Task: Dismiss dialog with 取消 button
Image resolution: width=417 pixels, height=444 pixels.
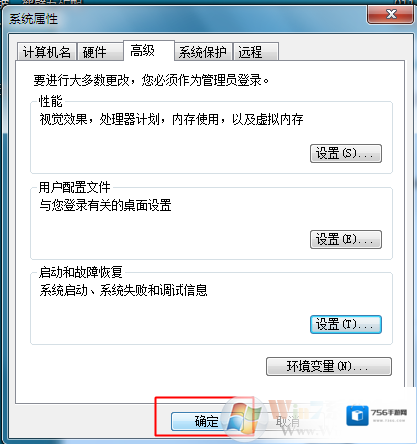Action: 288,422
